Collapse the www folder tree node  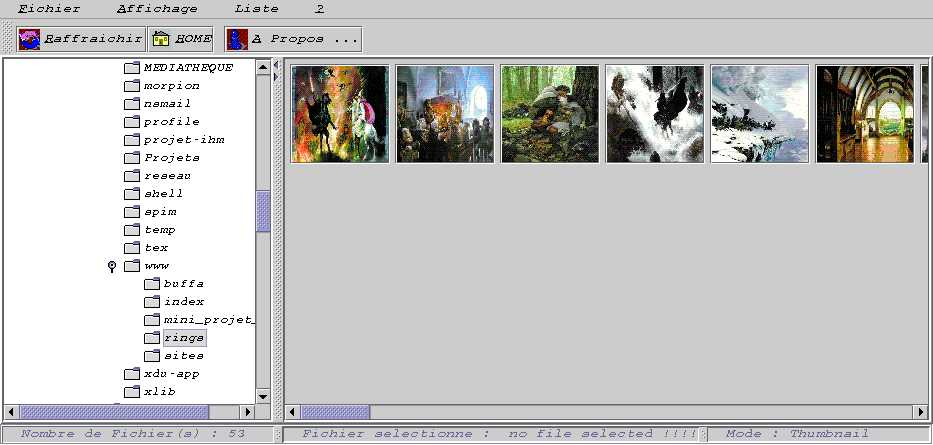pyautogui.click(x=113, y=266)
